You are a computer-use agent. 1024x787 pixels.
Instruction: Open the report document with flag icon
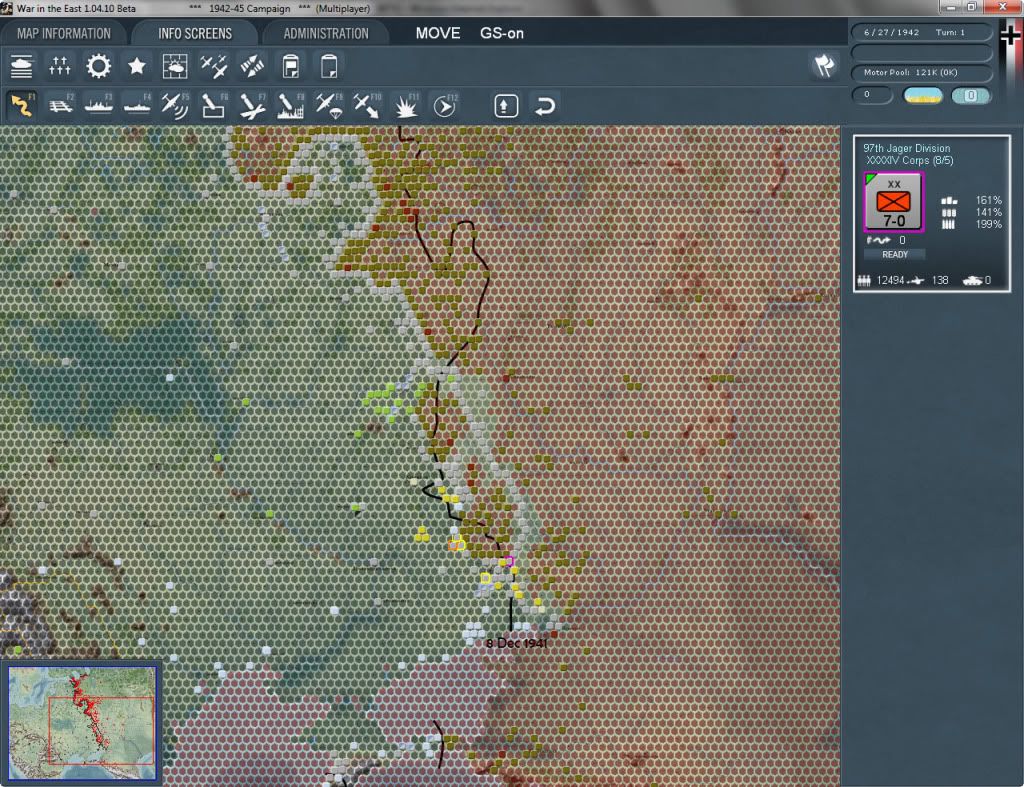click(x=291, y=66)
